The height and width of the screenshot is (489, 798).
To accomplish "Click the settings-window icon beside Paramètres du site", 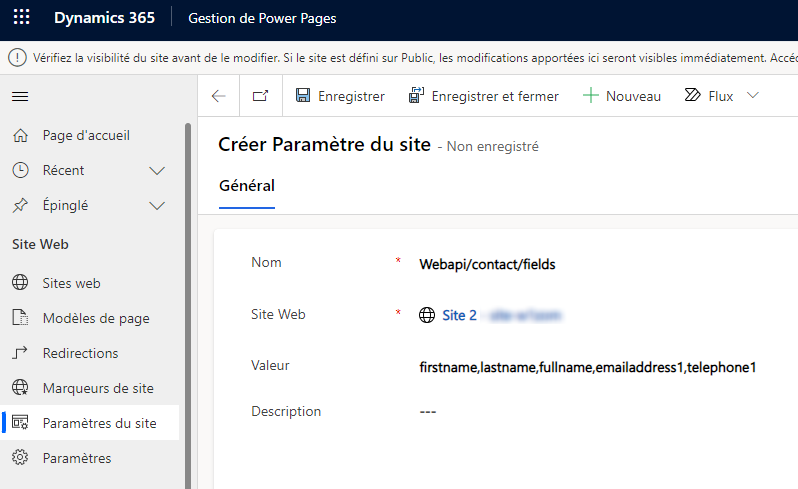I will pyautogui.click(x=20, y=422).
